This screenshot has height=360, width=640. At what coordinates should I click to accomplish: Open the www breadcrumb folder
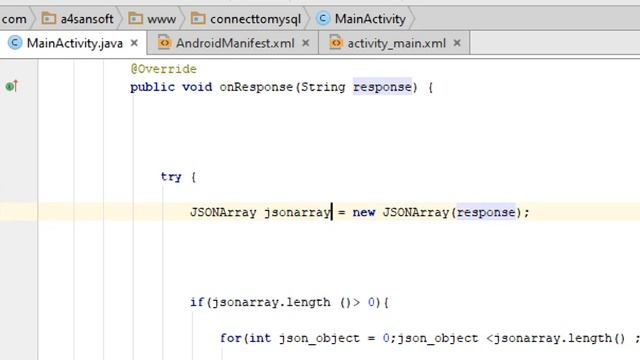152,19
